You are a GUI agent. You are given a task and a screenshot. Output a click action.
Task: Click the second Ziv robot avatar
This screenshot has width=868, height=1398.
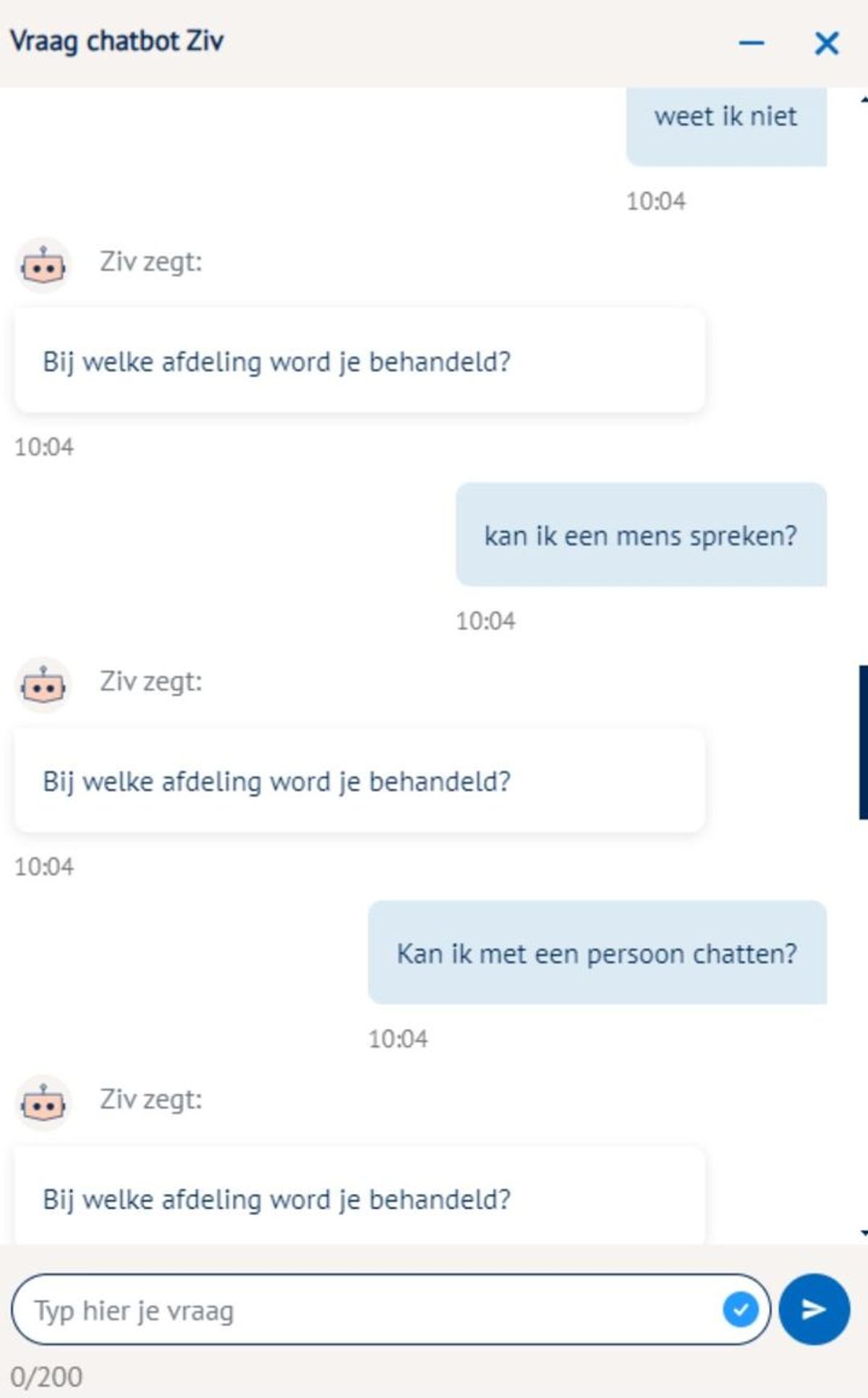[x=43, y=685]
